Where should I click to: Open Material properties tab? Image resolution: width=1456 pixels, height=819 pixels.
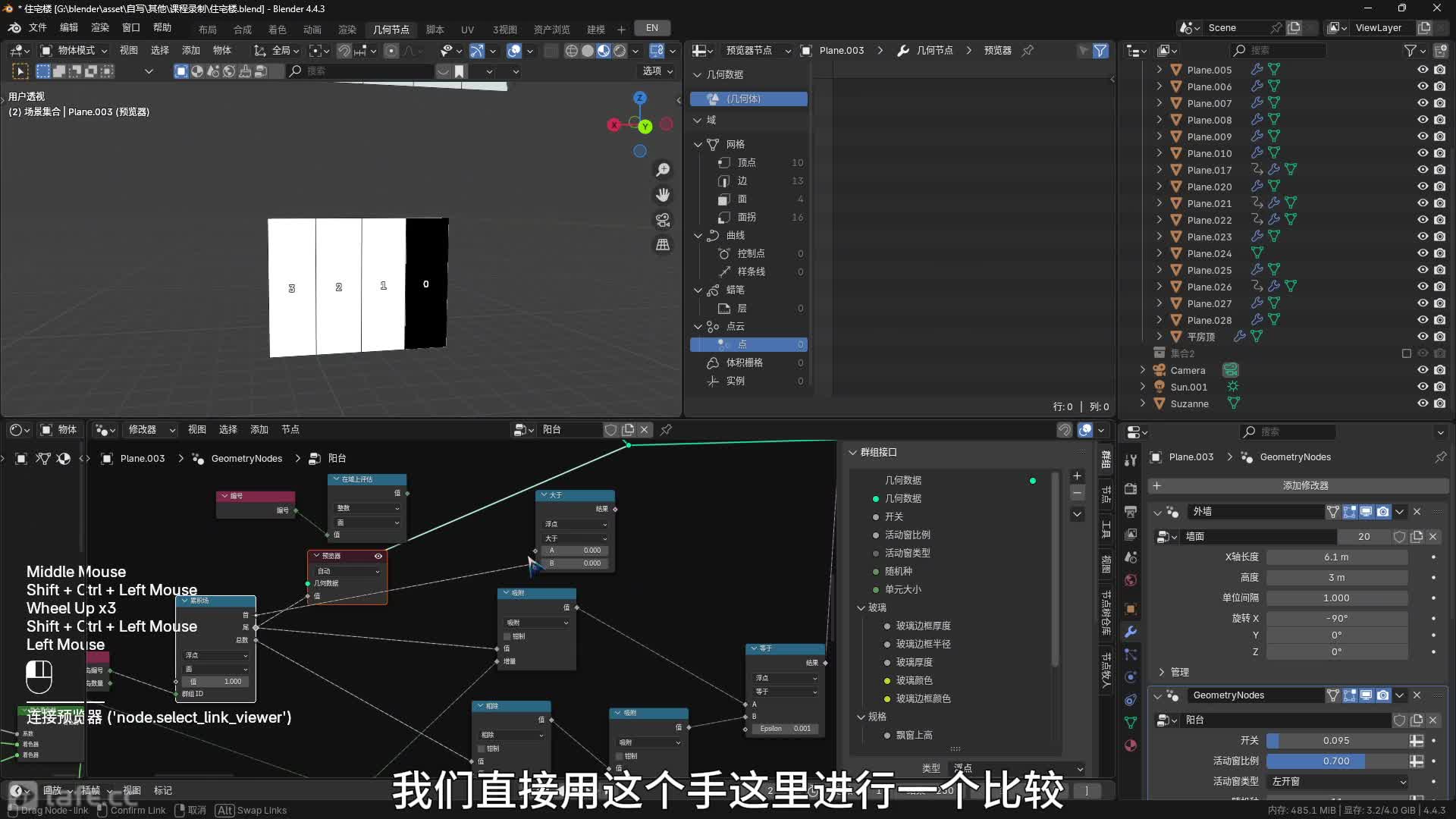[x=1131, y=745]
